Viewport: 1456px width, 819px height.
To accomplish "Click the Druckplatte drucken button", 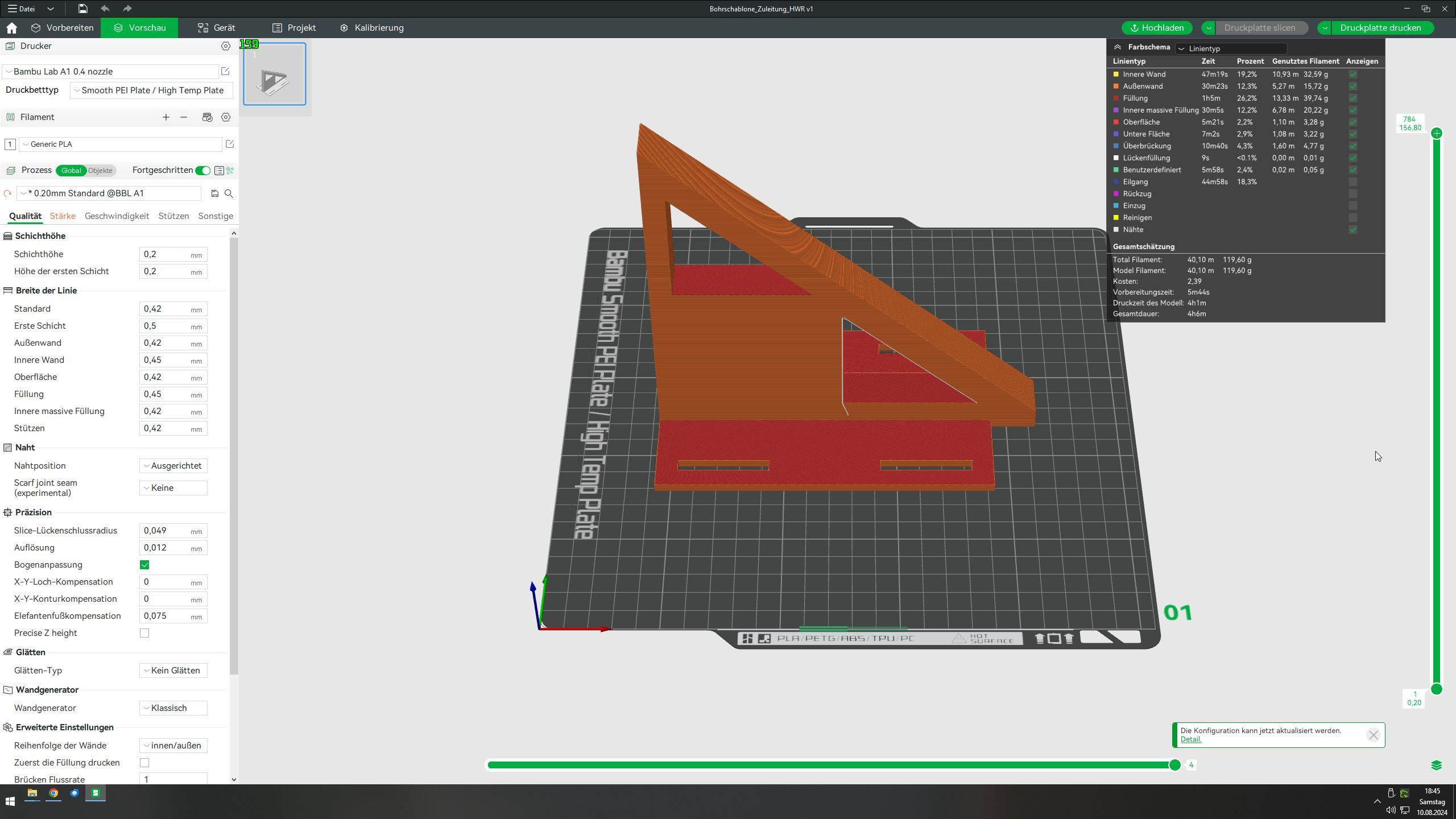I will tap(1380, 28).
